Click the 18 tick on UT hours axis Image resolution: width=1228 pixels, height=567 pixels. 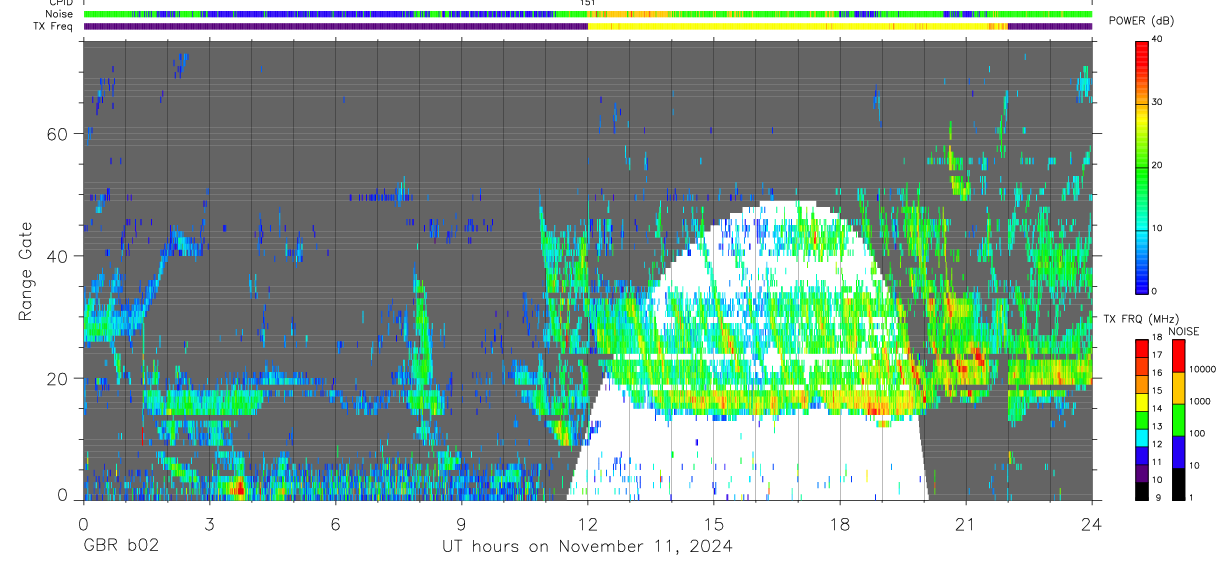click(840, 524)
